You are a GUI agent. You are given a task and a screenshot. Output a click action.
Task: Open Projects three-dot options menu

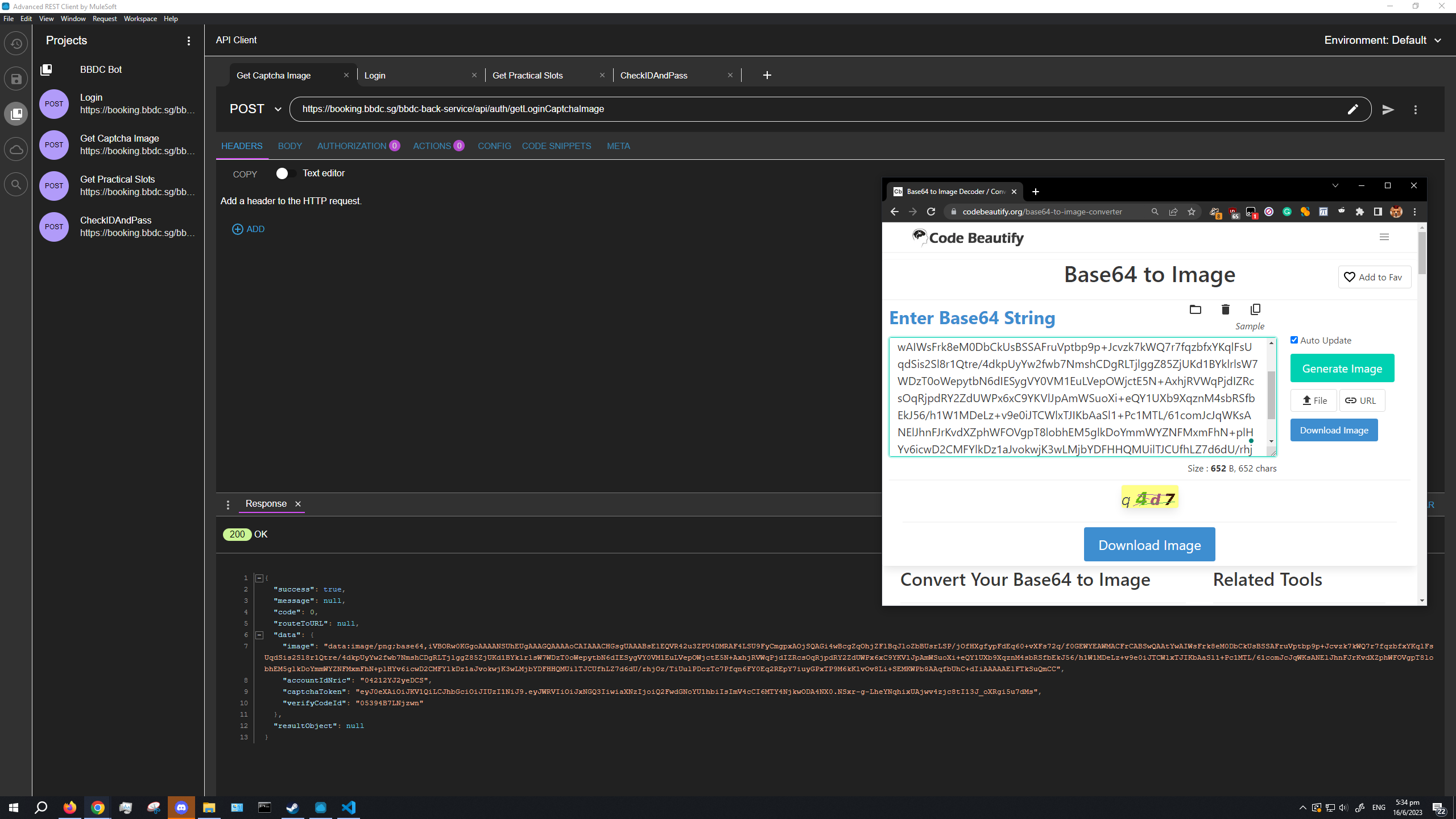189,41
